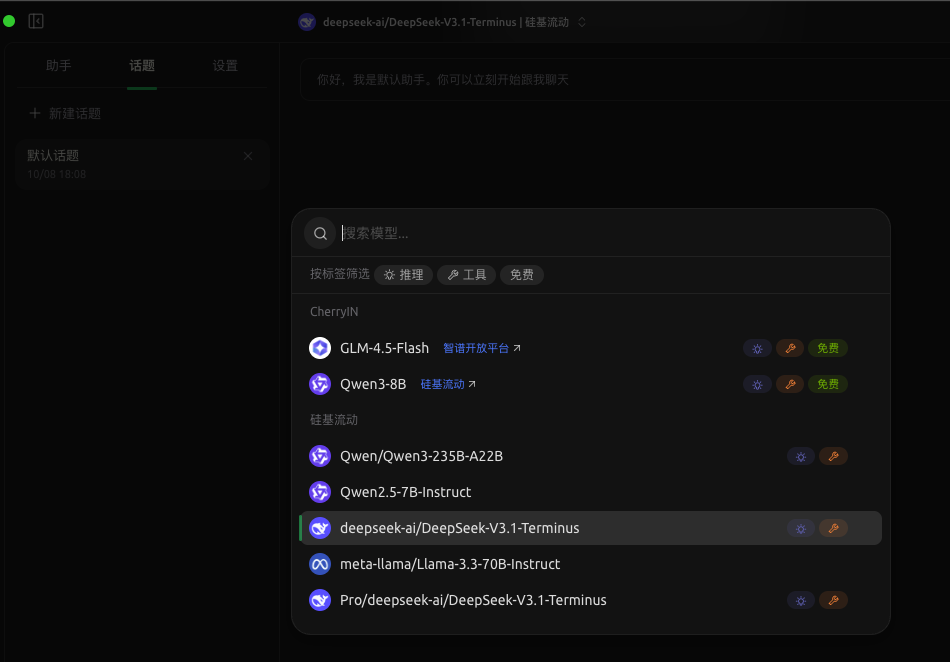950x662 pixels.
Task: Toggle the 免费 tag filter
Action: tap(522, 275)
